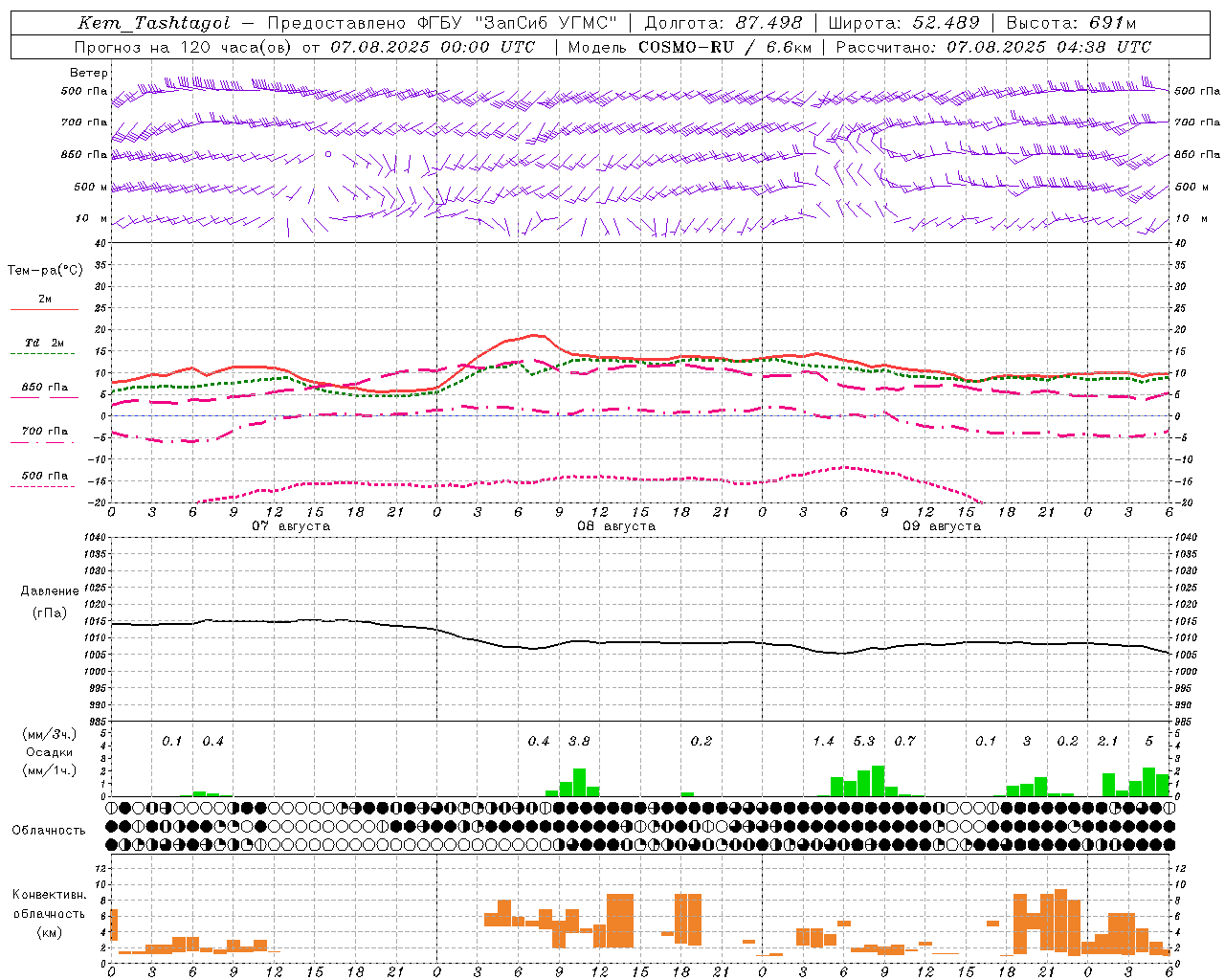Click the '3.8' precipitation total
Viewport: 1225px width, 980px height.
[x=579, y=742]
